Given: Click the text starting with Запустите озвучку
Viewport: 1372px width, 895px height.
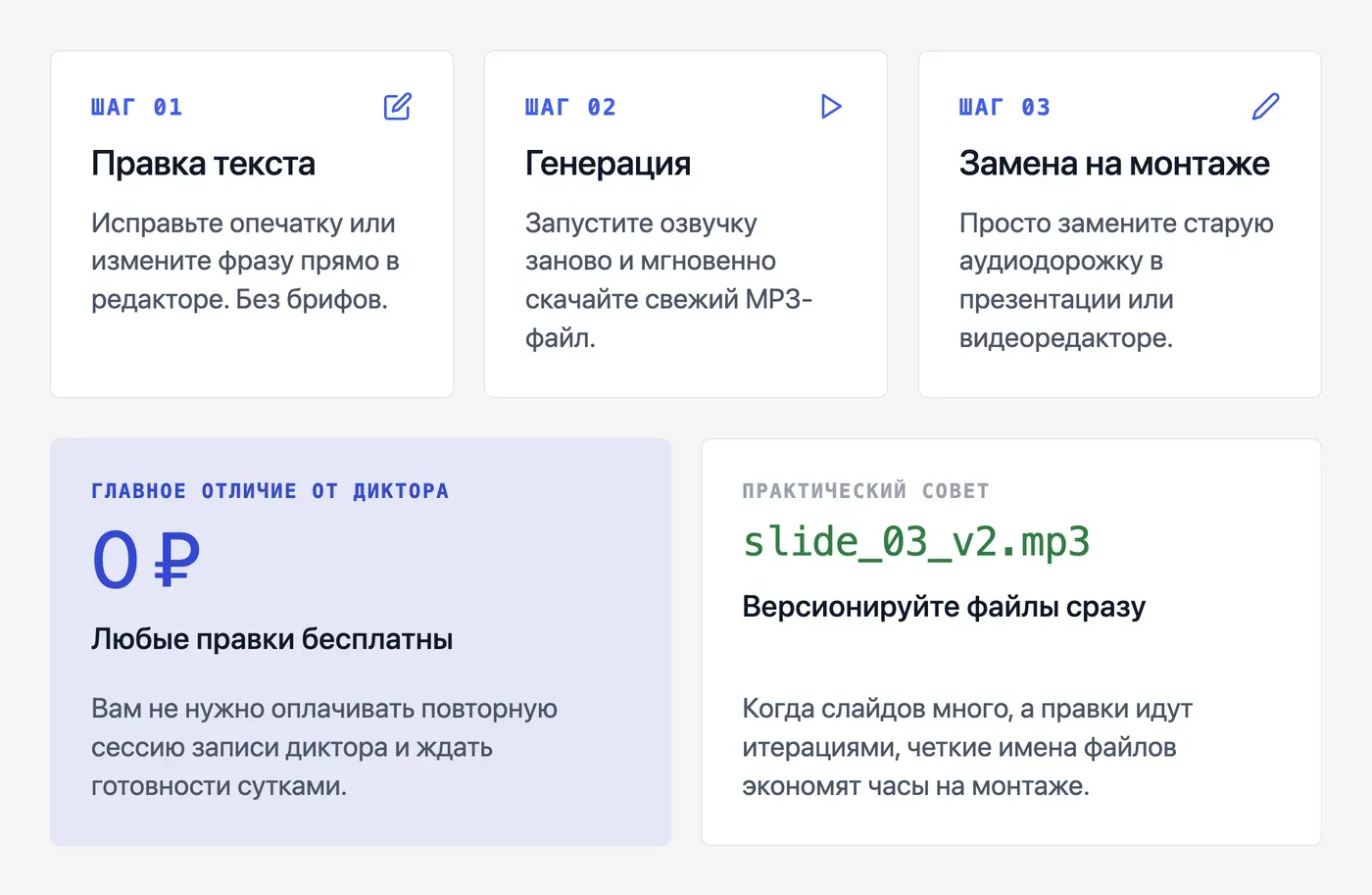Looking at the screenshot, I should 669,280.
